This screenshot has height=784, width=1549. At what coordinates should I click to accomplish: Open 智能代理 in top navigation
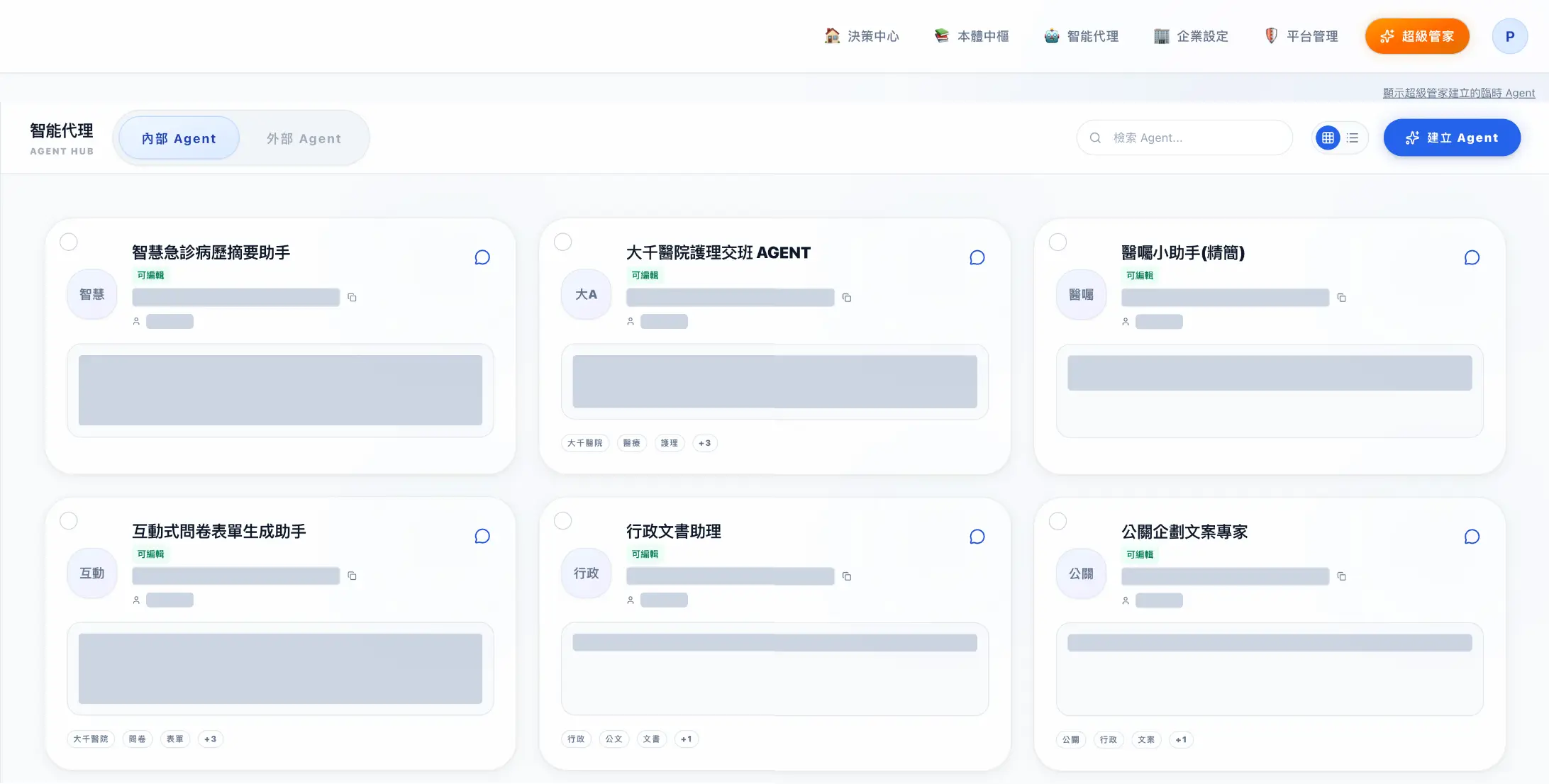[1082, 36]
